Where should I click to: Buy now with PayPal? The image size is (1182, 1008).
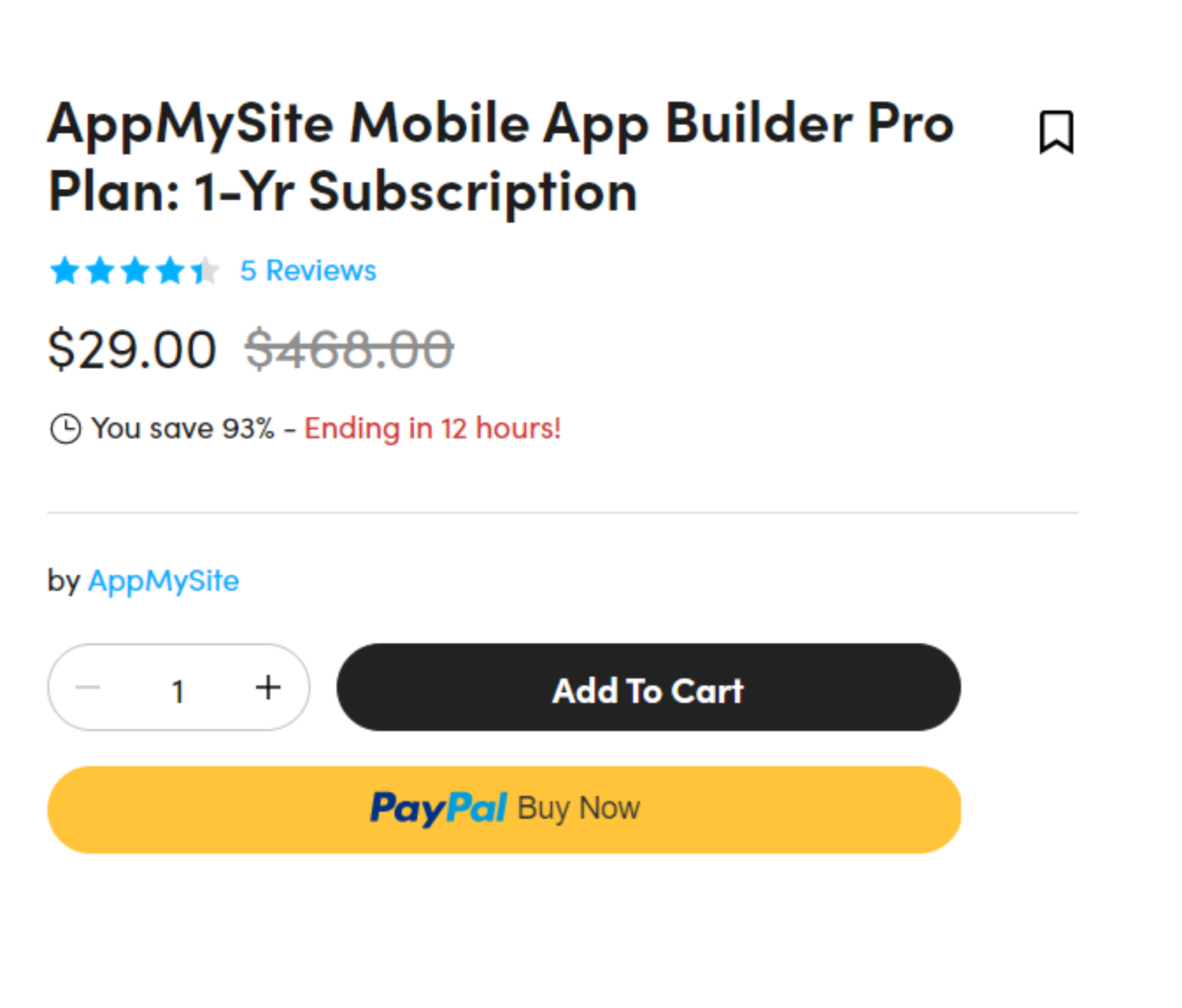[x=504, y=810]
